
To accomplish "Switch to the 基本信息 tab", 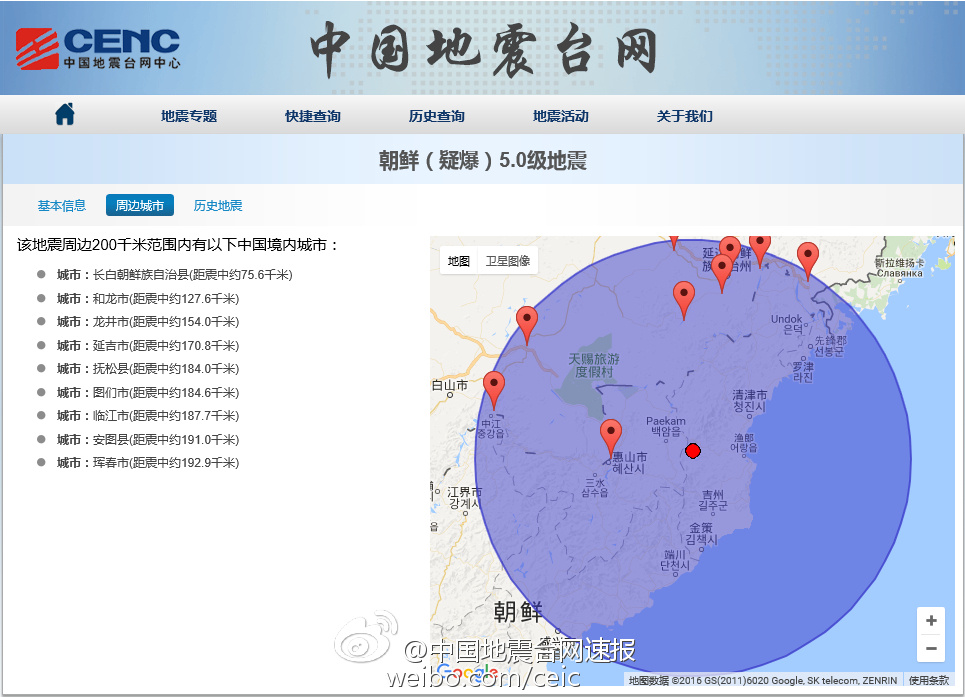I will tap(62, 206).
